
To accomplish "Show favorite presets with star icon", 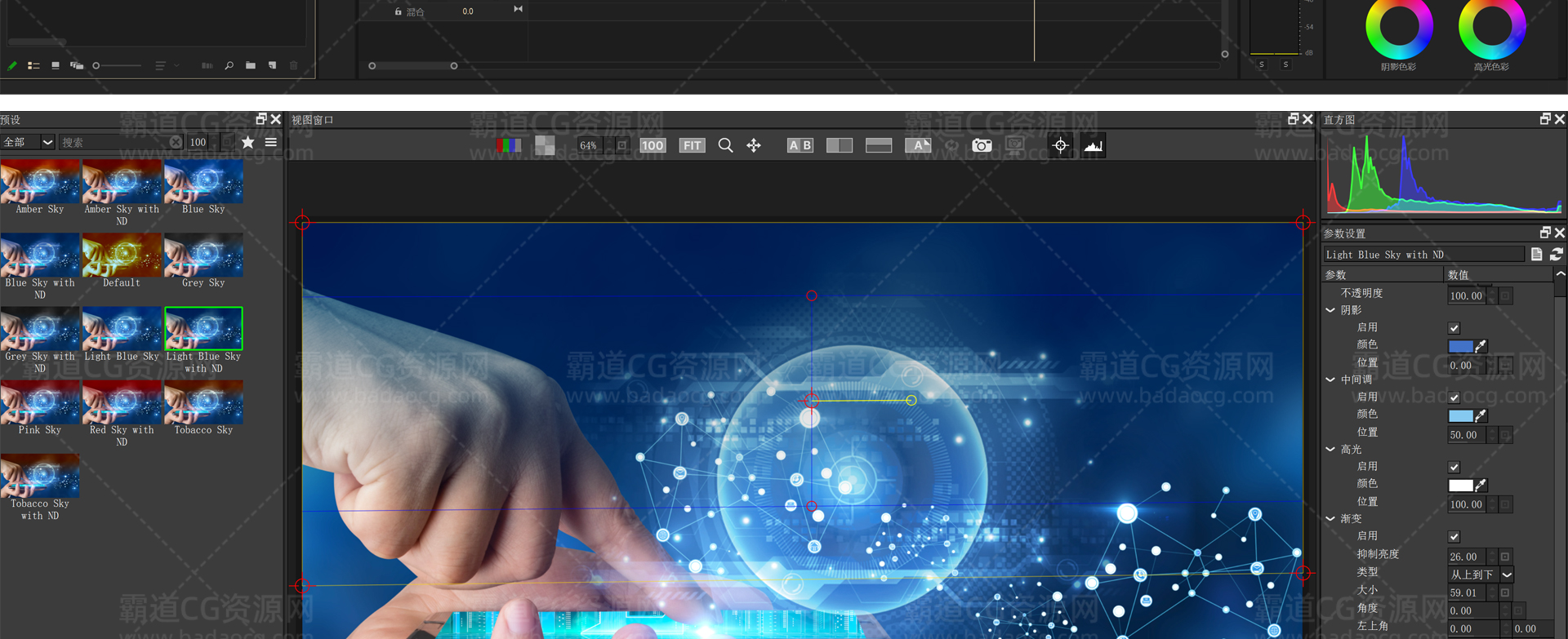I will tap(248, 142).
